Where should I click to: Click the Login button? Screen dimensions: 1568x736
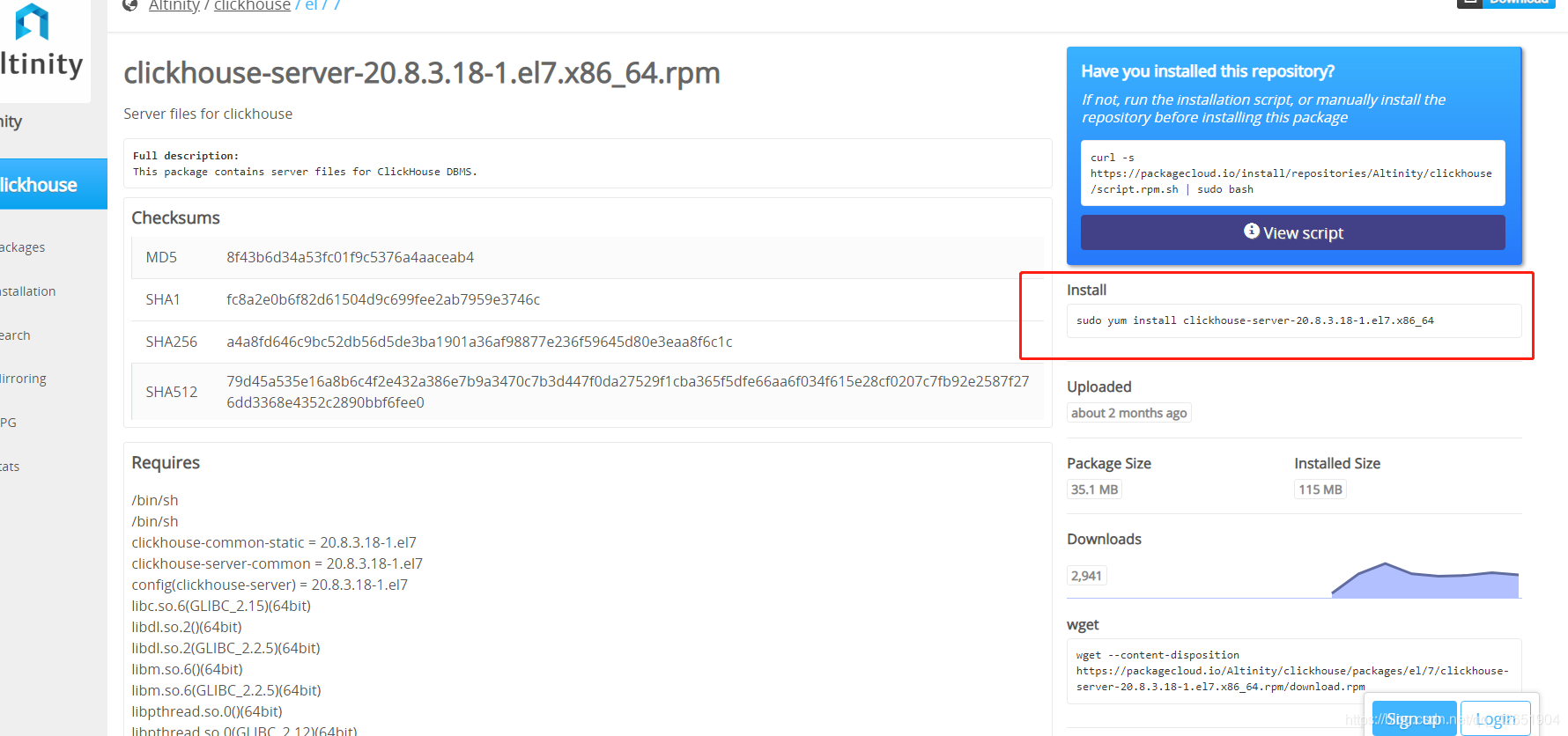click(1496, 719)
